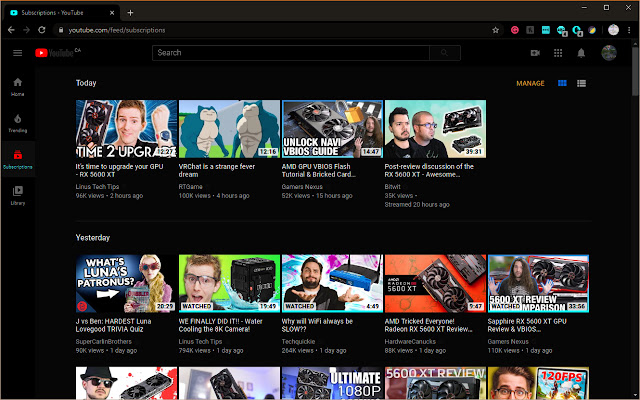The image size is (640, 400).
Task: Open the YouTube account avatar menu
Action: click(609, 52)
